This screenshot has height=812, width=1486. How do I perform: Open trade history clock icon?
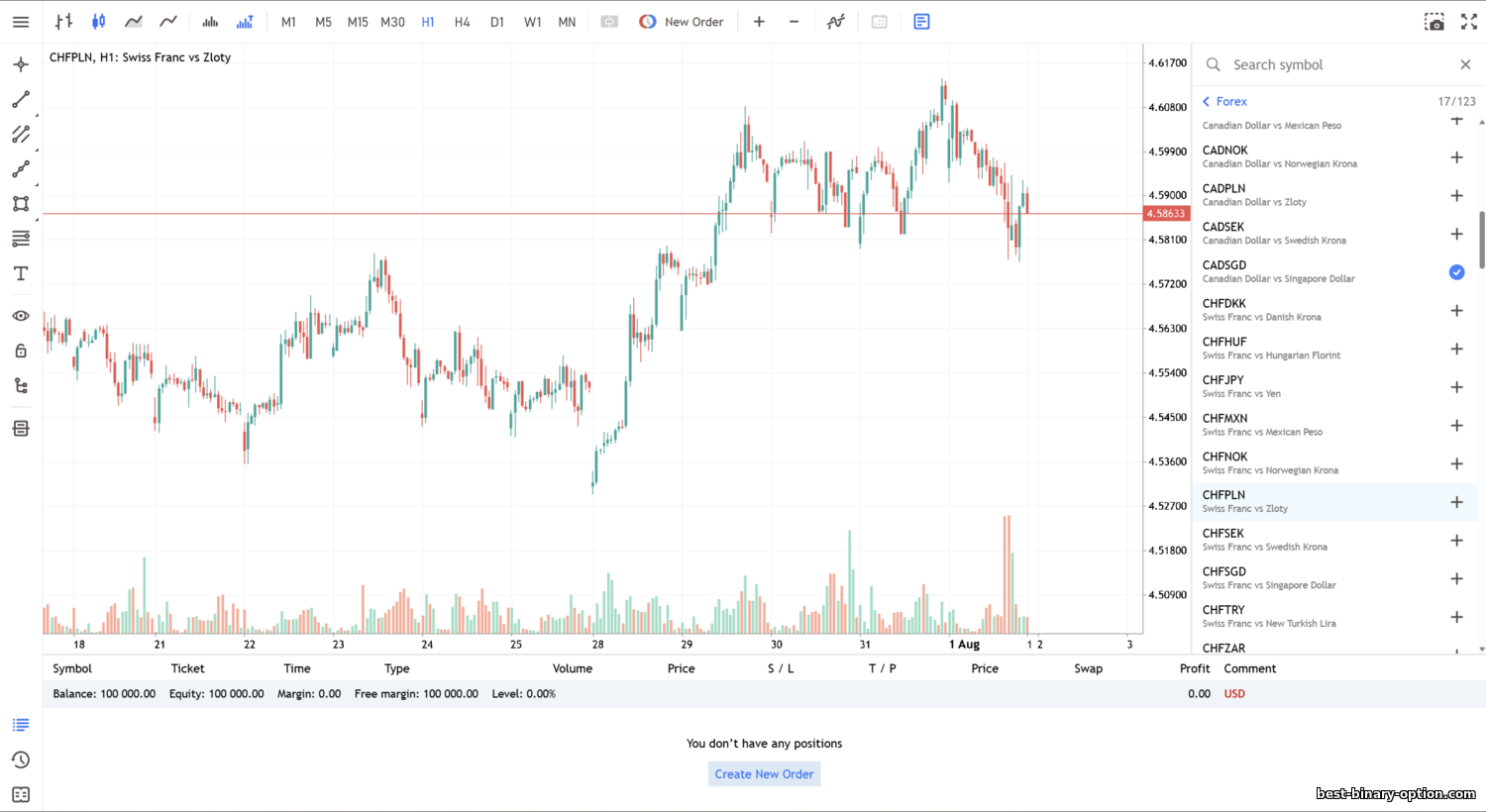tap(21, 760)
